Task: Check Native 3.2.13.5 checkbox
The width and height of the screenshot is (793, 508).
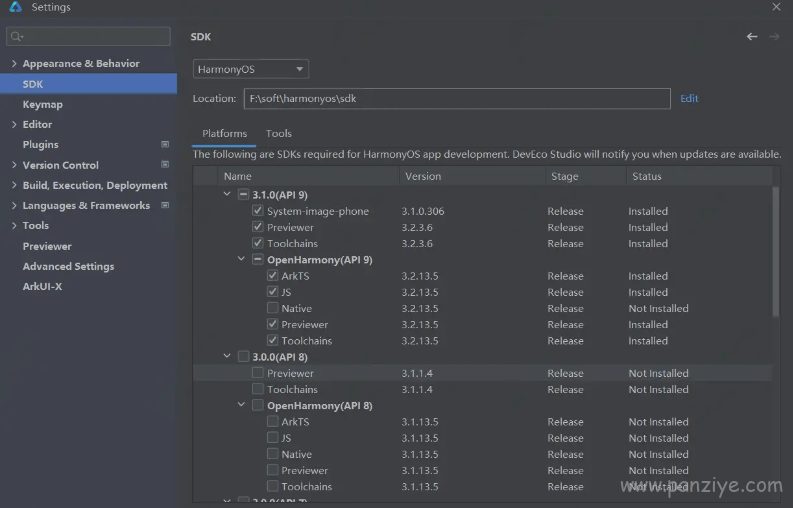Action: 273,308
